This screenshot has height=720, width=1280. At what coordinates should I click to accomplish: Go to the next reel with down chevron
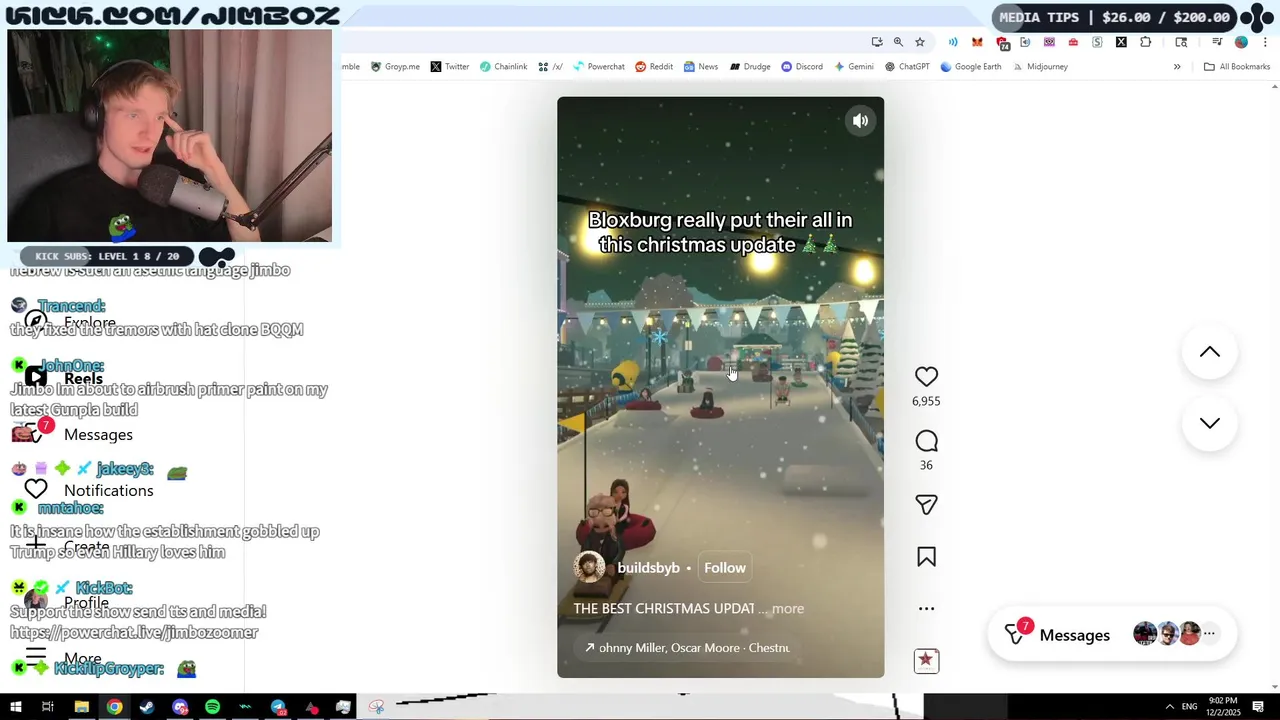coord(1210,423)
